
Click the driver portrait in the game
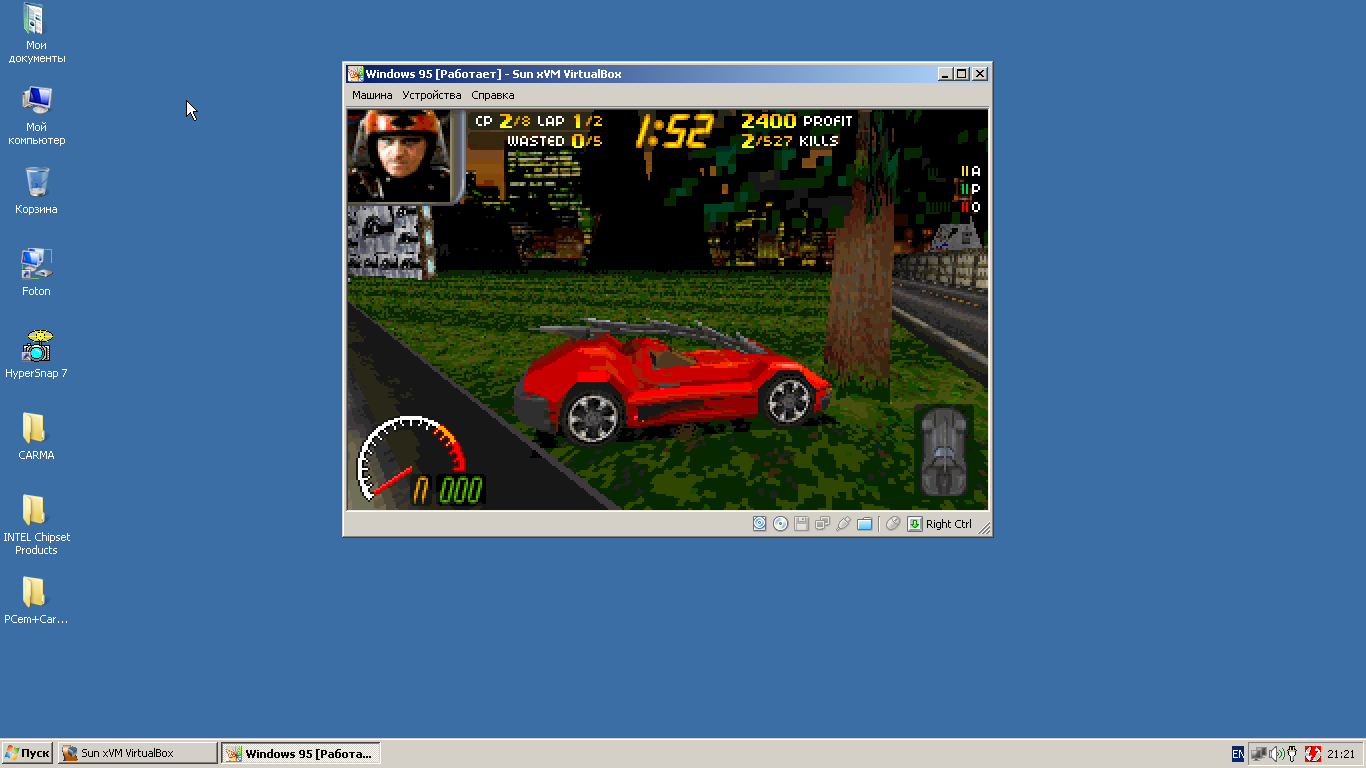coord(405,156)
